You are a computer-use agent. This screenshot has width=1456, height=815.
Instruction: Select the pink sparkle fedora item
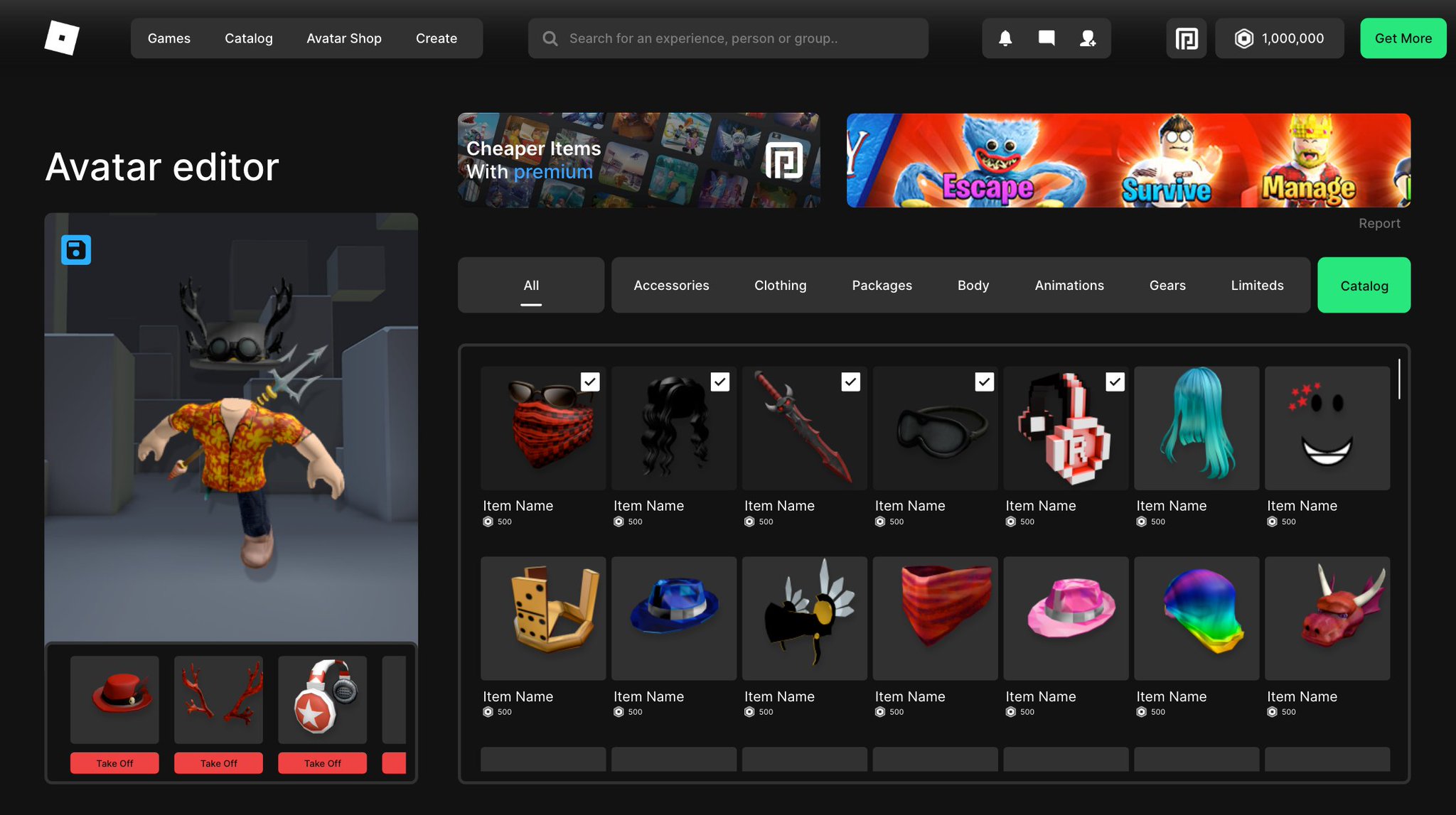[1066, 618]
